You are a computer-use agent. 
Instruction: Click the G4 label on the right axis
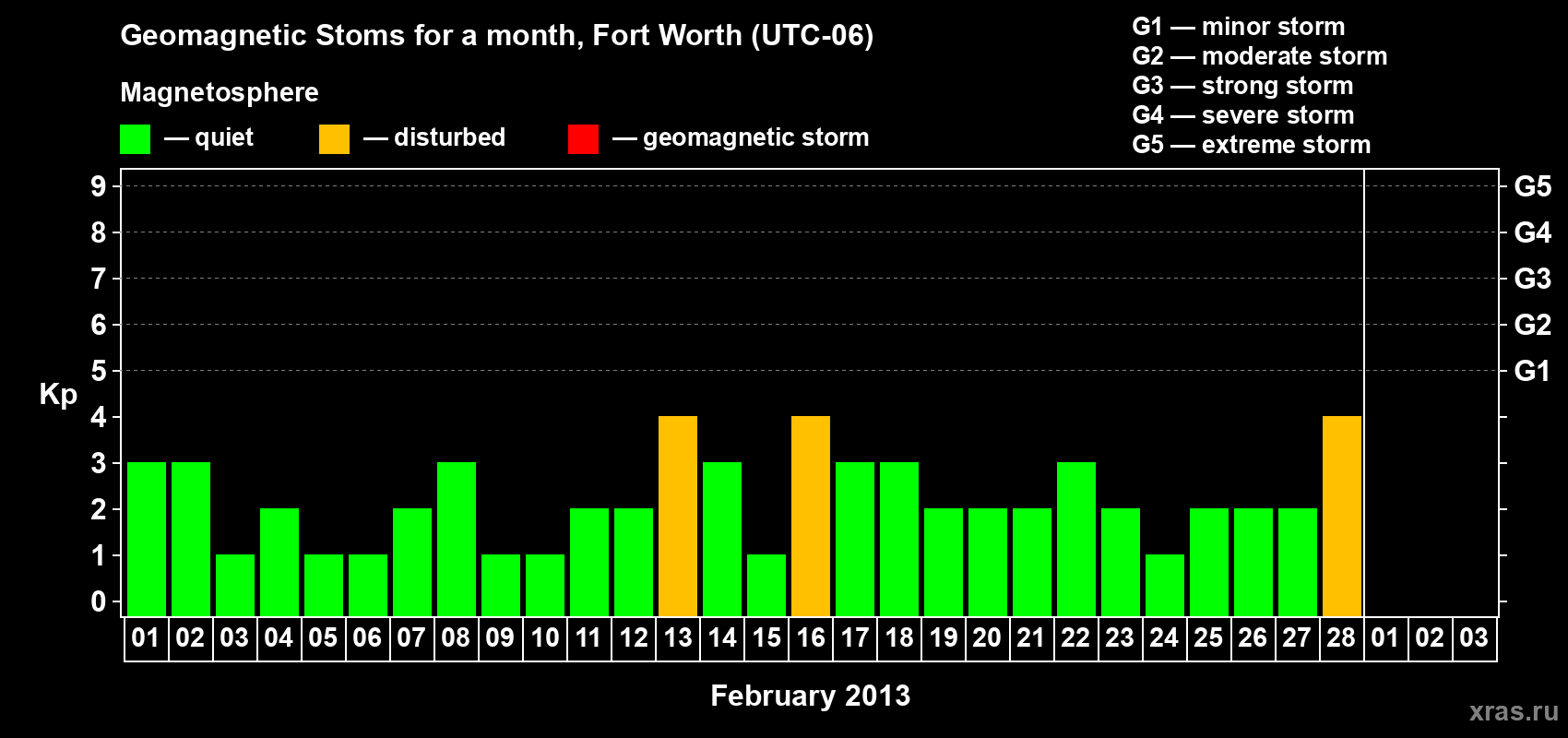coord(1533,232)
